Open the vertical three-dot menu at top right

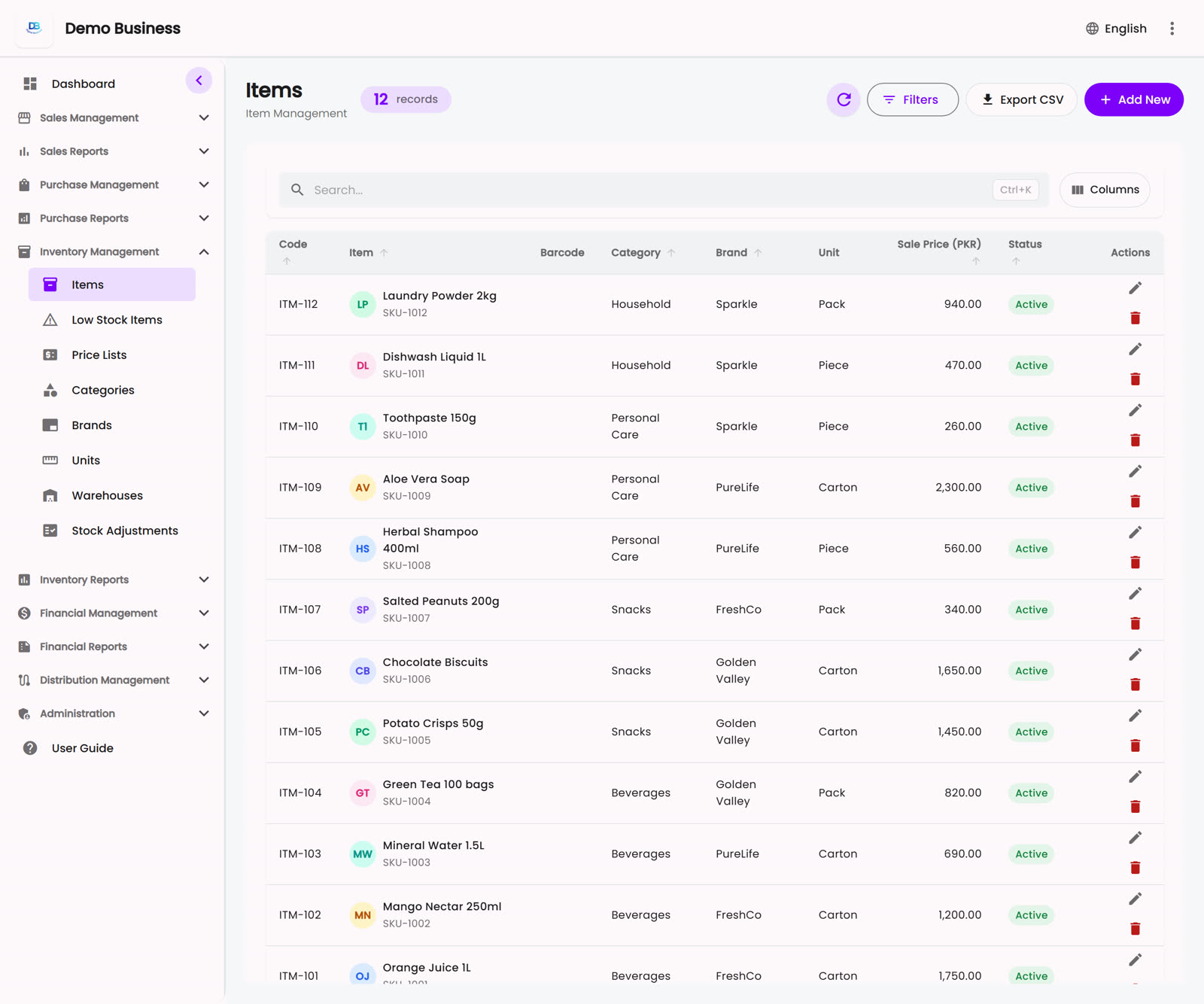1172,29
